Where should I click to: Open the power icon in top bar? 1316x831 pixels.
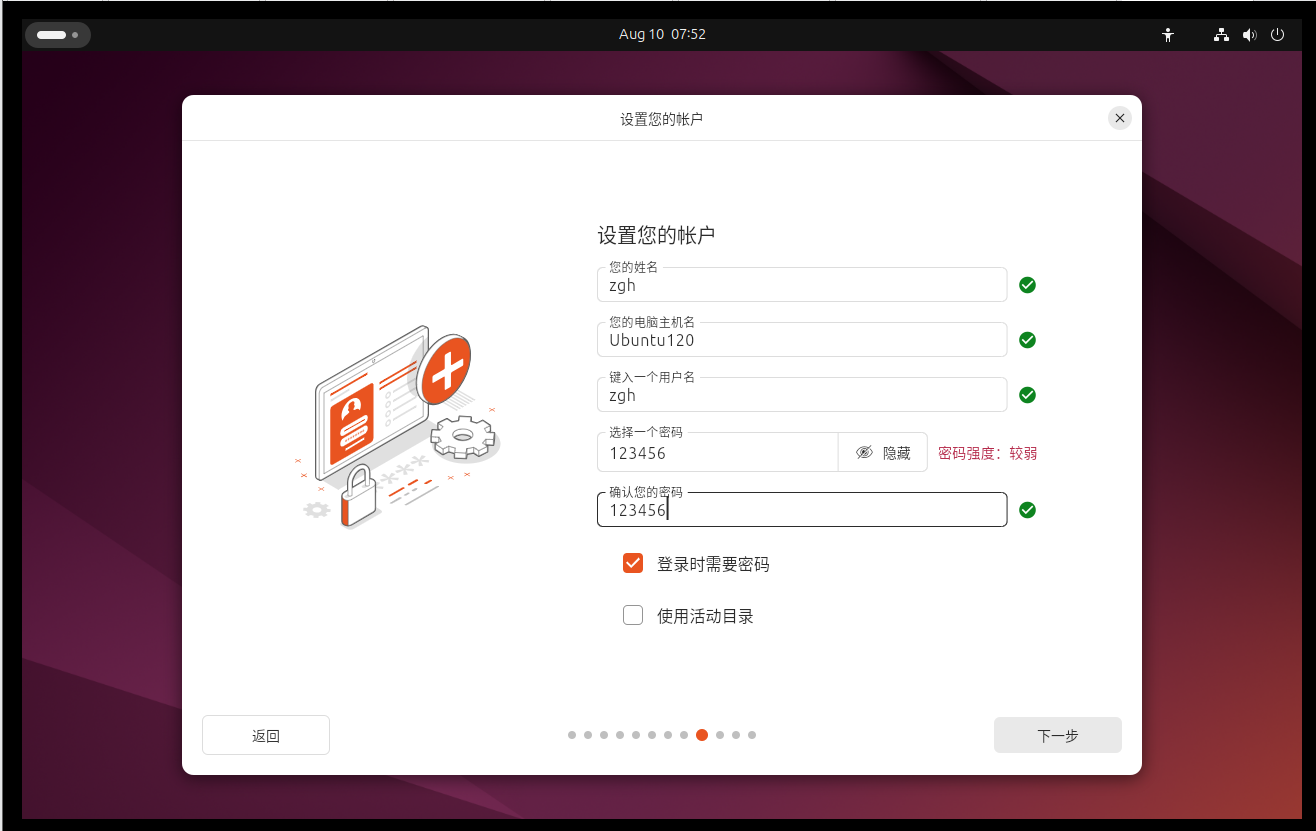(1277, 34)
